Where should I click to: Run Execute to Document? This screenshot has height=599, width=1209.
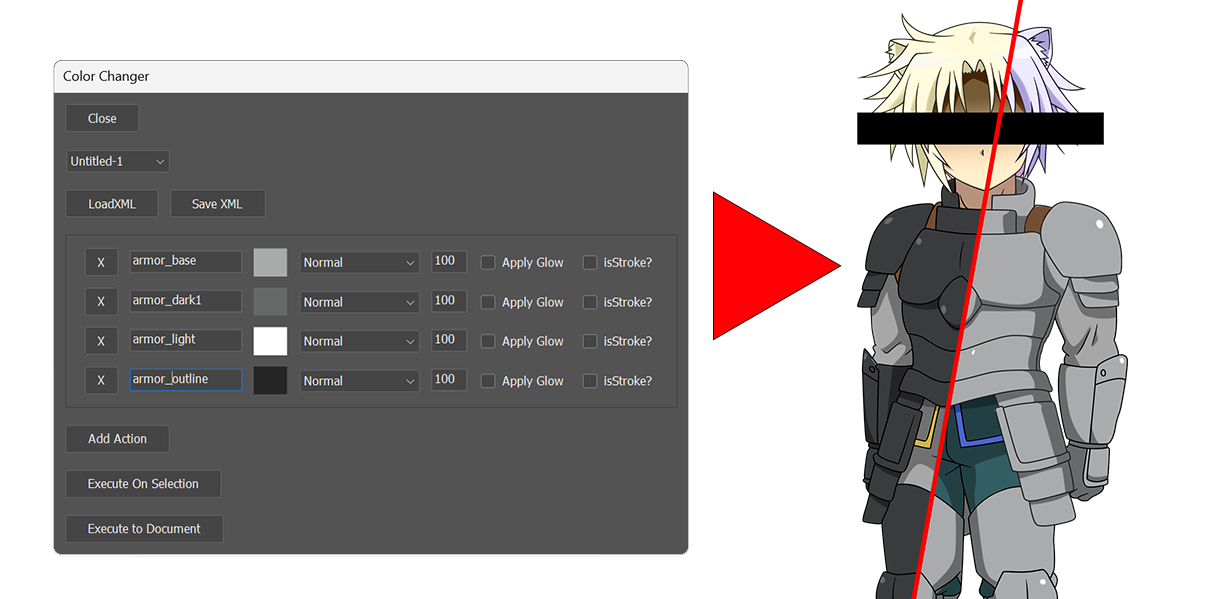(144, 528)
